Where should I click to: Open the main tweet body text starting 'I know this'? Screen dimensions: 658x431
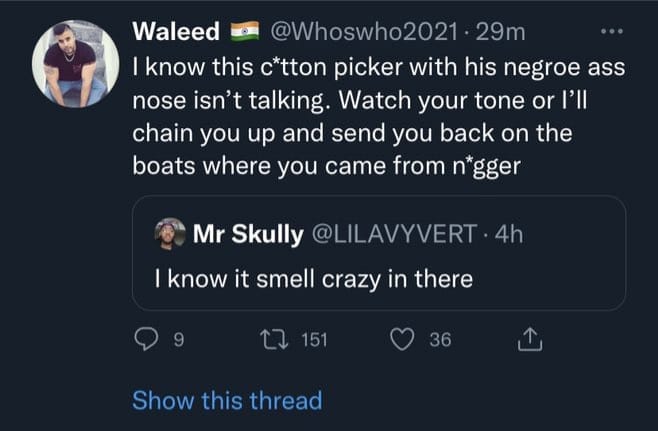pos(379,116)
